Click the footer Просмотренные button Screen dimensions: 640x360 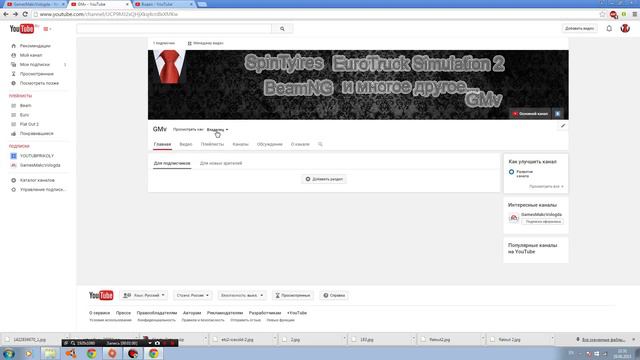[293, 295]
